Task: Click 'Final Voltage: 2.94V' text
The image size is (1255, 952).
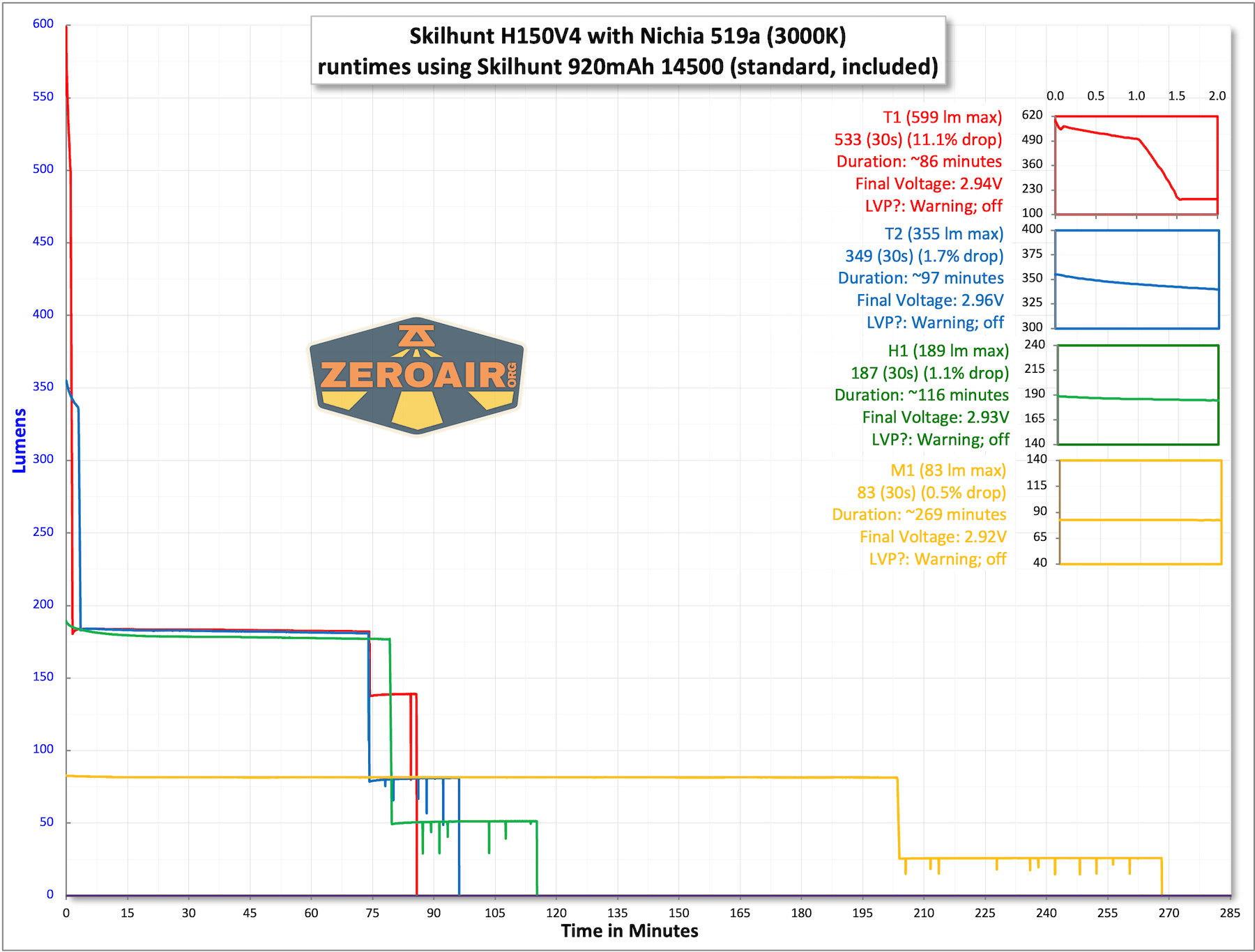Action: [929, 184]
